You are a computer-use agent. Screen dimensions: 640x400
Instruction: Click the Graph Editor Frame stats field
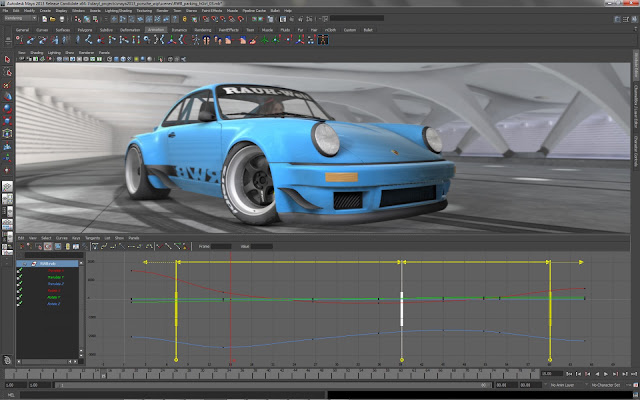click(x=221, y=246)
